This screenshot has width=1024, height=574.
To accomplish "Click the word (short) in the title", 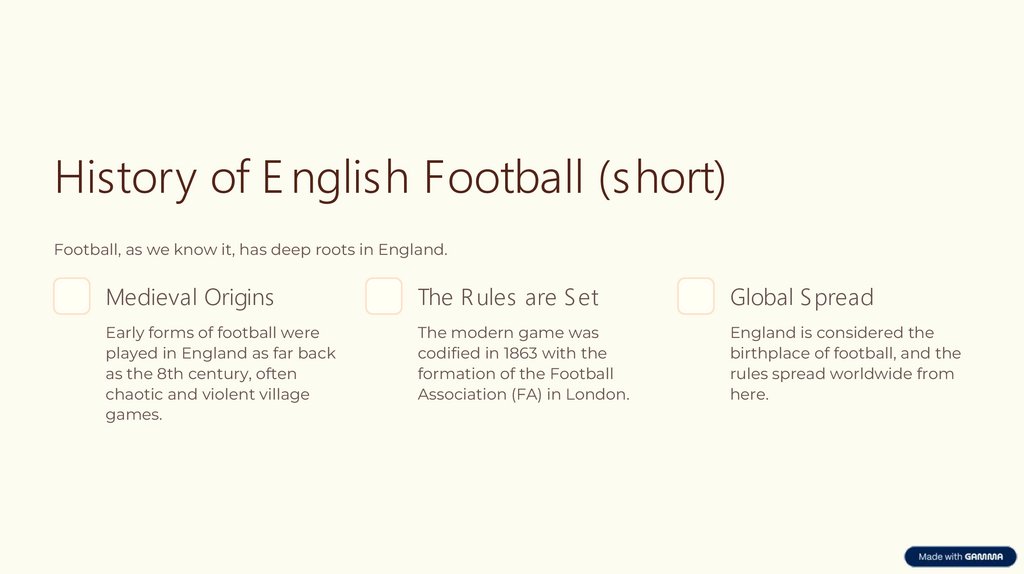I will [662, 178].
